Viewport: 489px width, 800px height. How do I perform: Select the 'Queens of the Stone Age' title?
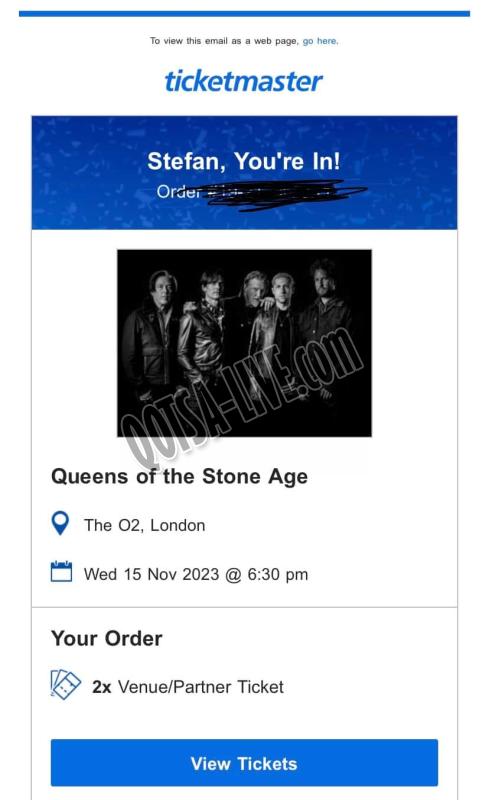[180, 477]
